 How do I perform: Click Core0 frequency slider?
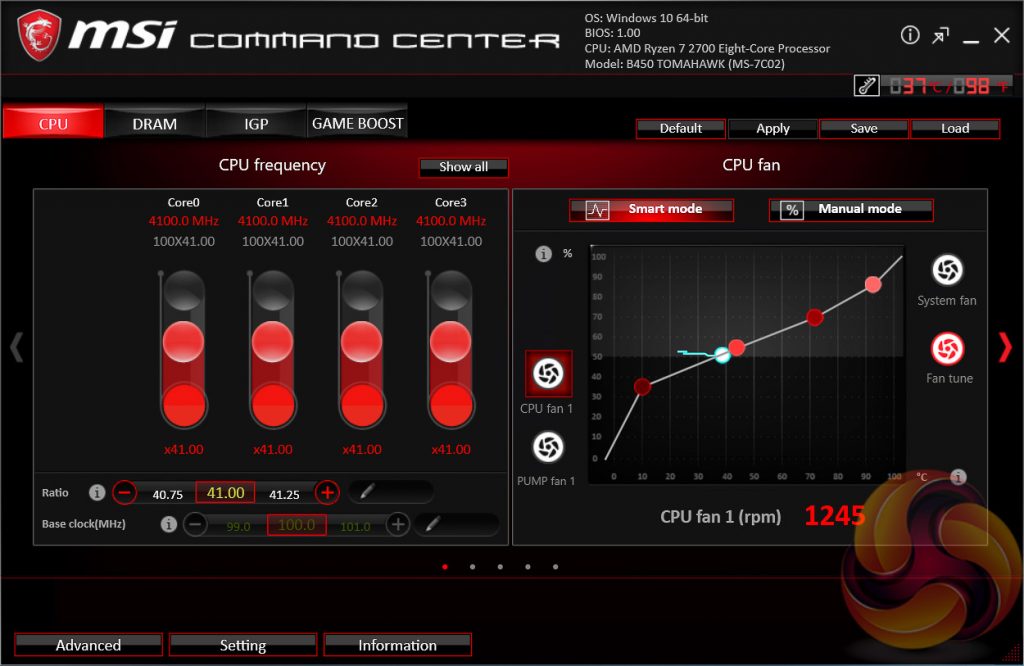(x=184, y=349)
